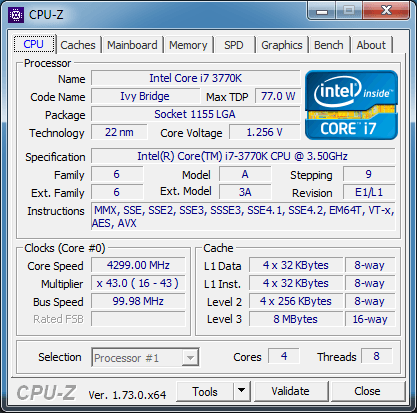This screenshot has width=417, height=413.
Task: Go to the Memory tab
Action: click(x=188, y=45)
